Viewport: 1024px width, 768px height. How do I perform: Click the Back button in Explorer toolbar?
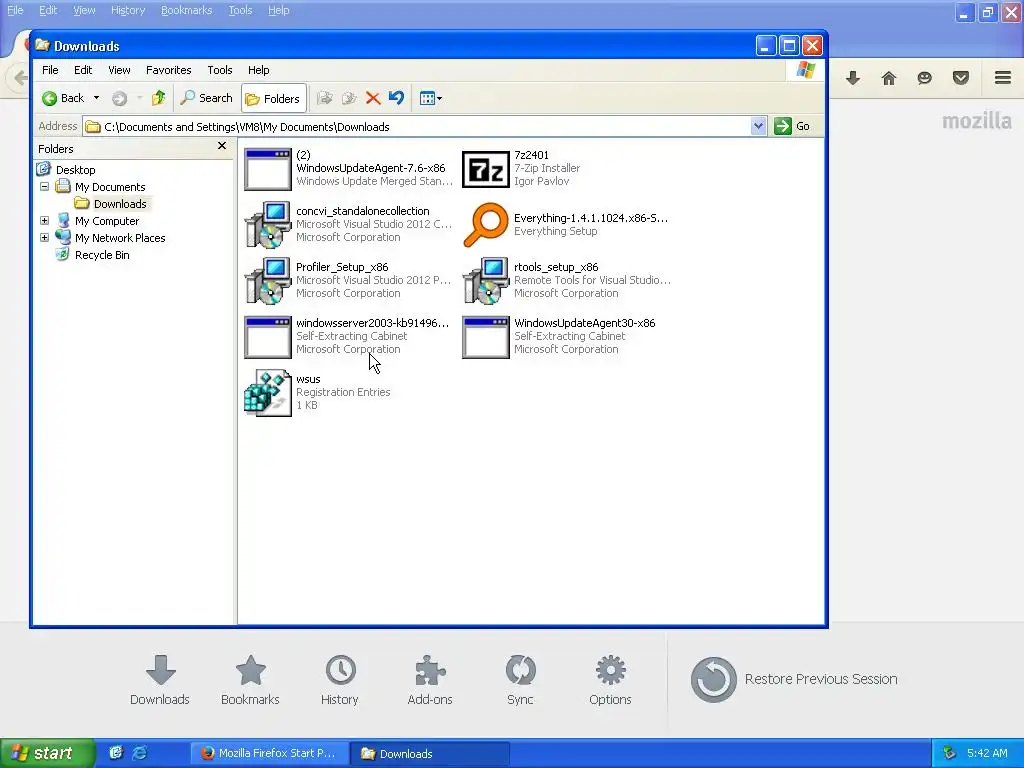click(x=63, y=98)
